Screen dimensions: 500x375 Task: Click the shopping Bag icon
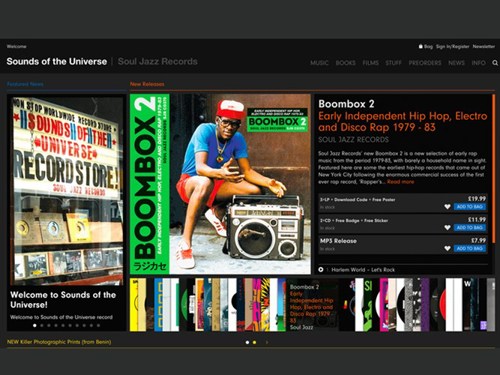pyautogui.click(x=421, y=46)
